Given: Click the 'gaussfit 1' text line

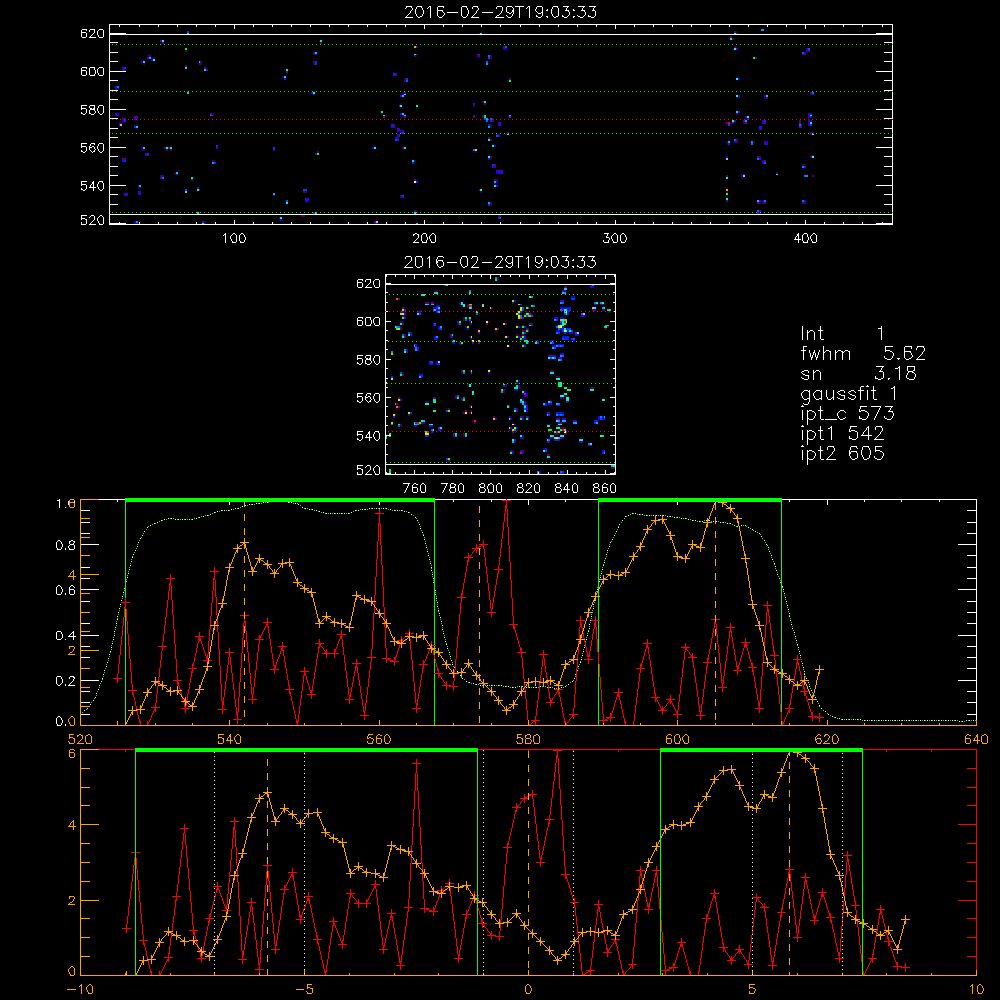Looking at the screenshot, I should click(x=849, y=393).
